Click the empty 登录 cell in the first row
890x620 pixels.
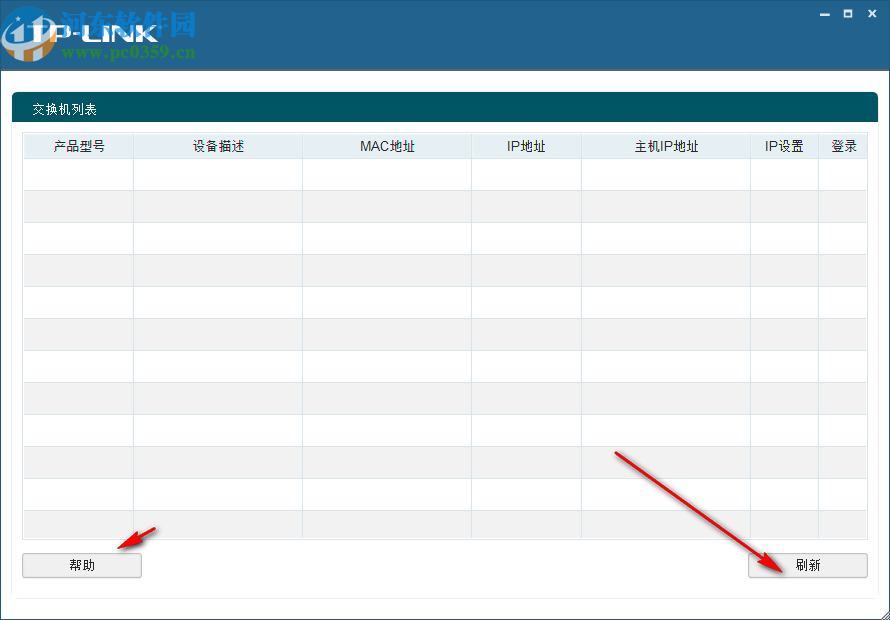click(843, 174)
